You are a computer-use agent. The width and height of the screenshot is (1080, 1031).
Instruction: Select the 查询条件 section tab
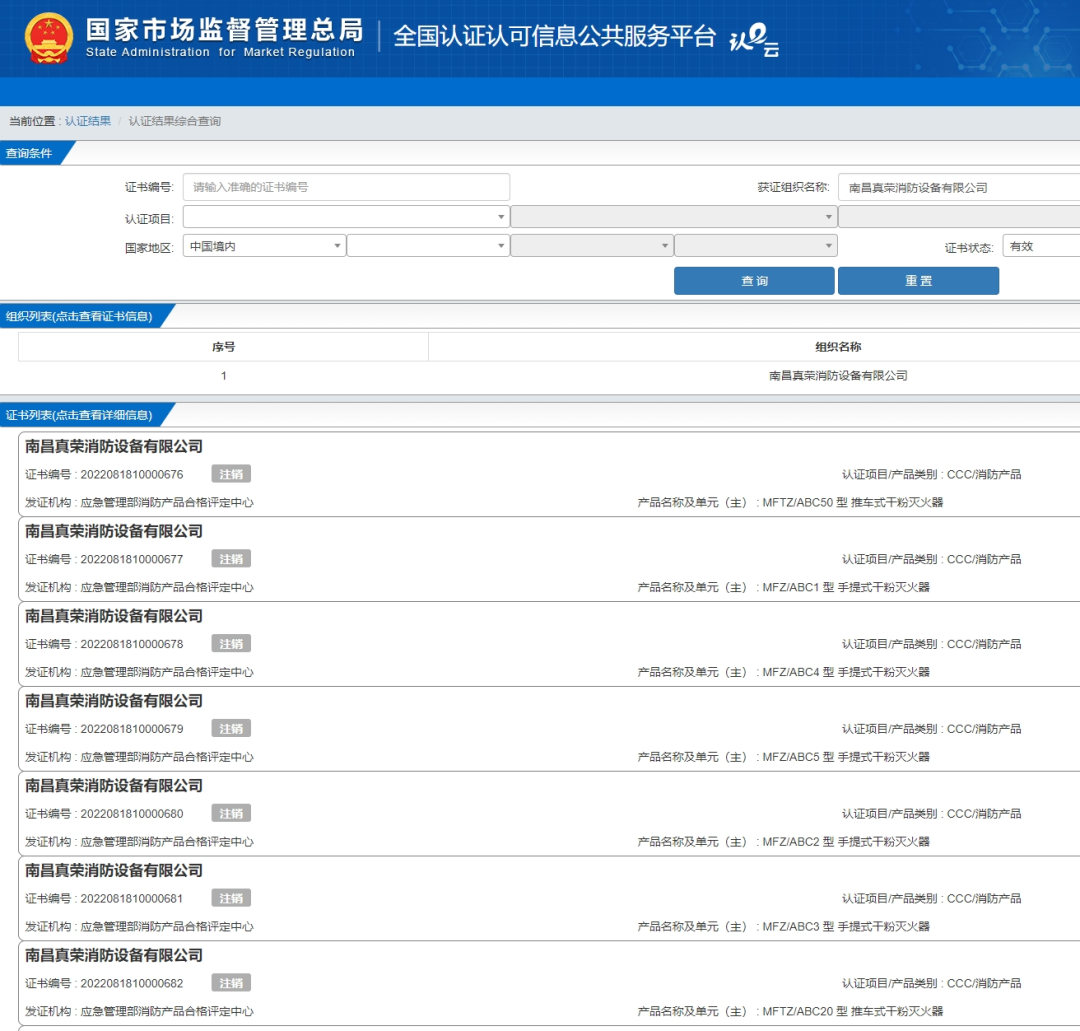[x=29, y=153]
